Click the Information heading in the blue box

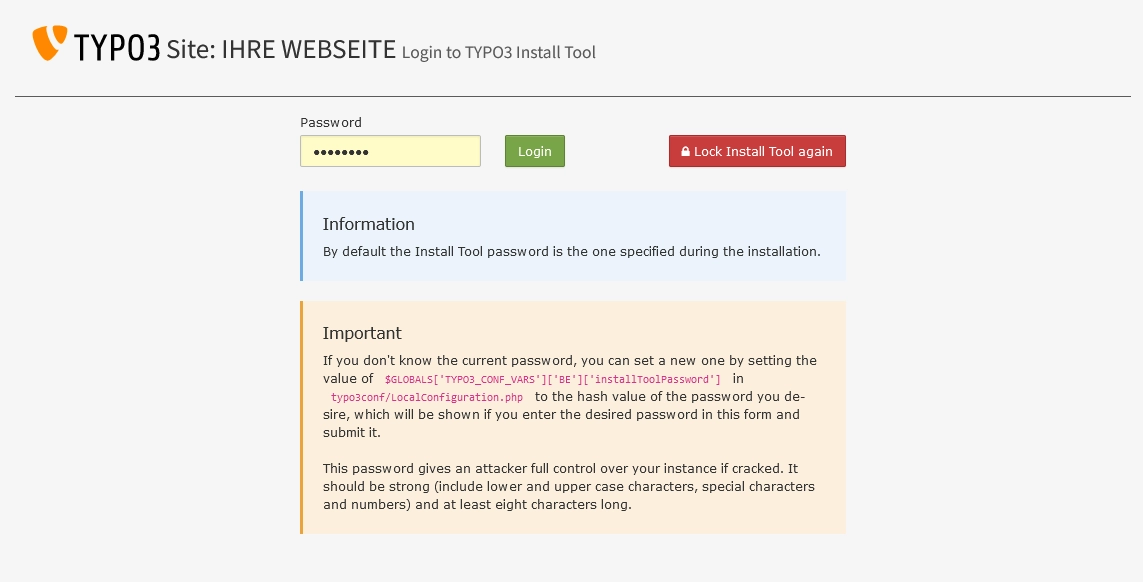click(x=368, y=224)
